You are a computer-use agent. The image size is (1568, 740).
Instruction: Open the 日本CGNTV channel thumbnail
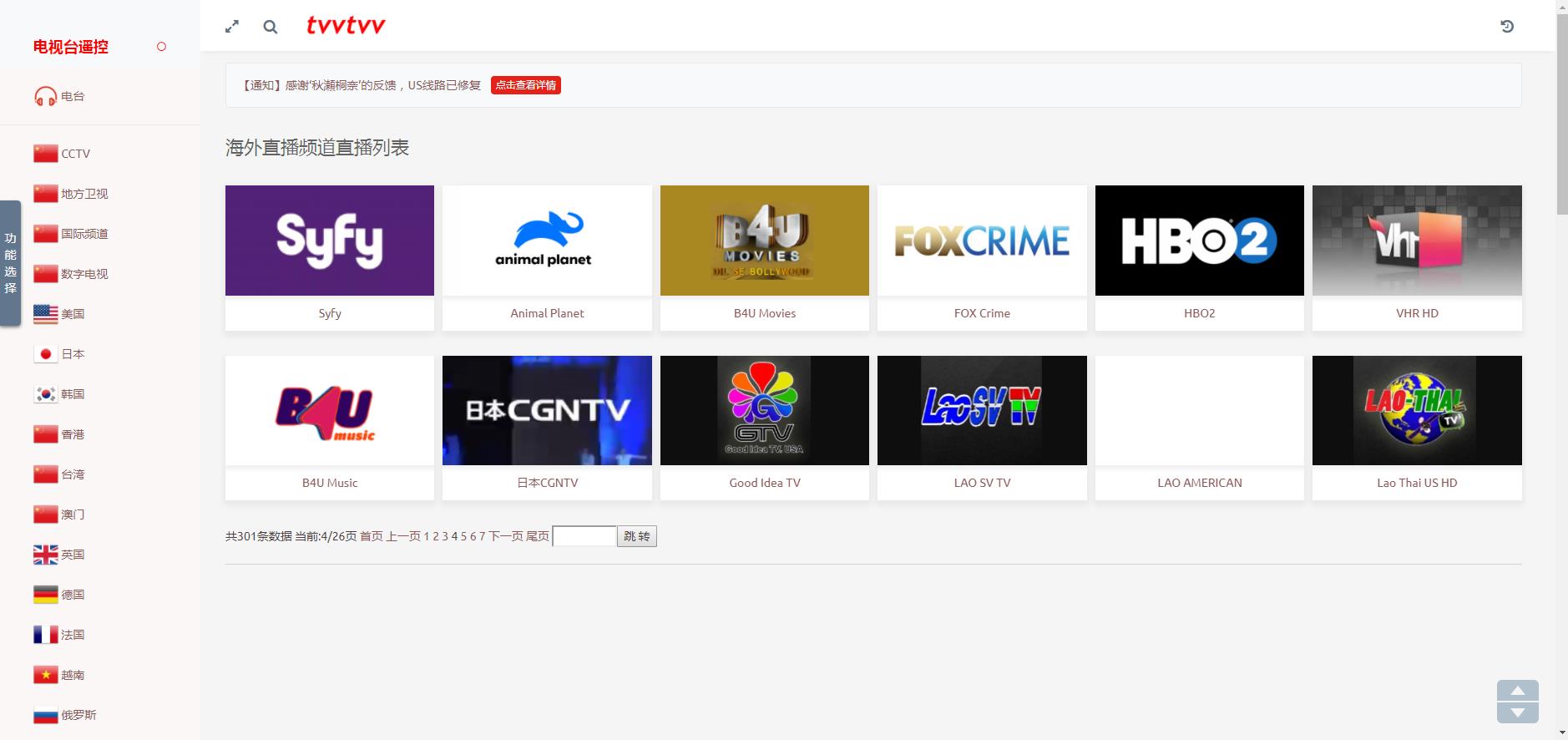pos(547,410)
